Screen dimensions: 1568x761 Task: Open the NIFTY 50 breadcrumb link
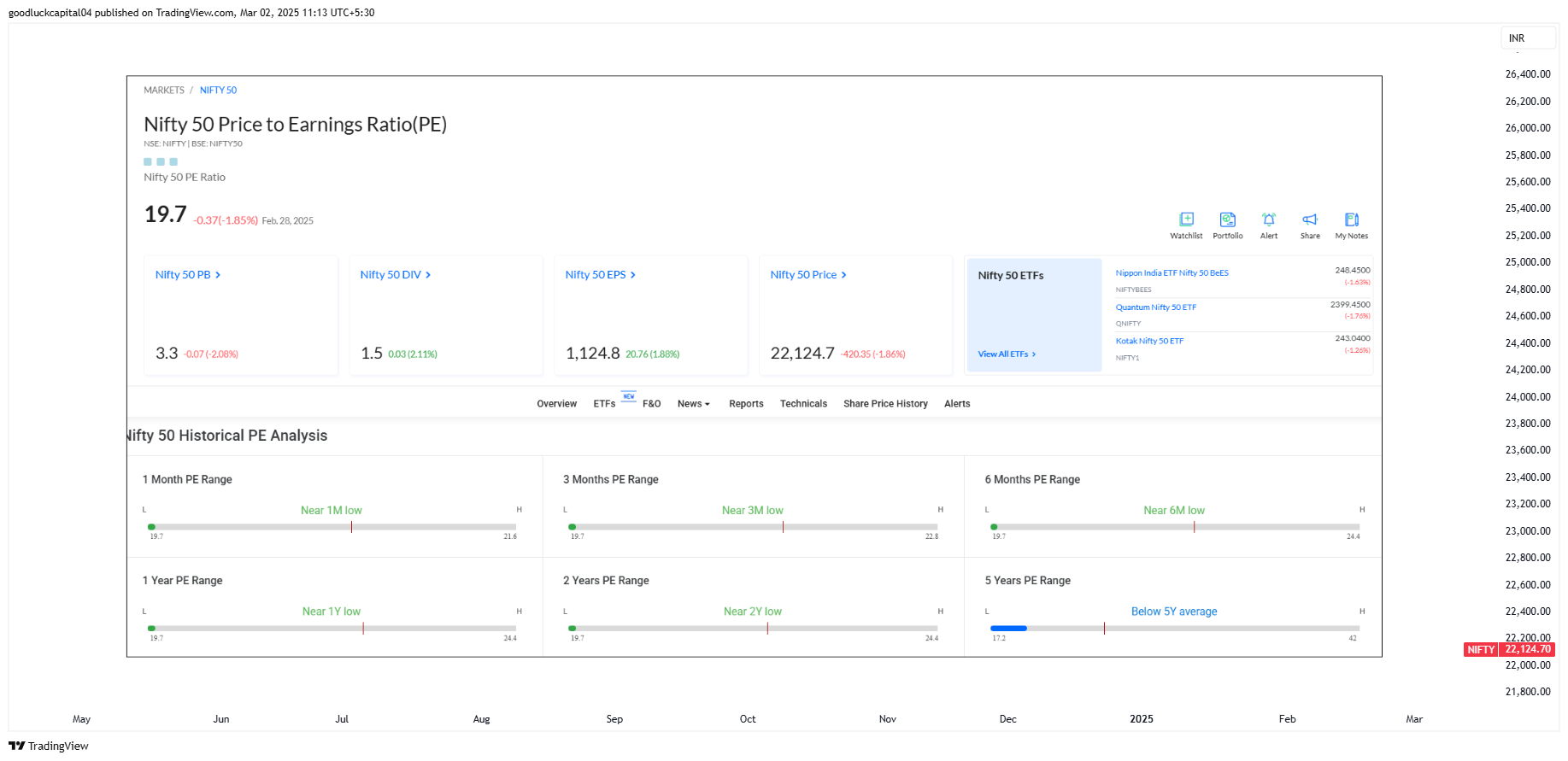tap(218, 90)
